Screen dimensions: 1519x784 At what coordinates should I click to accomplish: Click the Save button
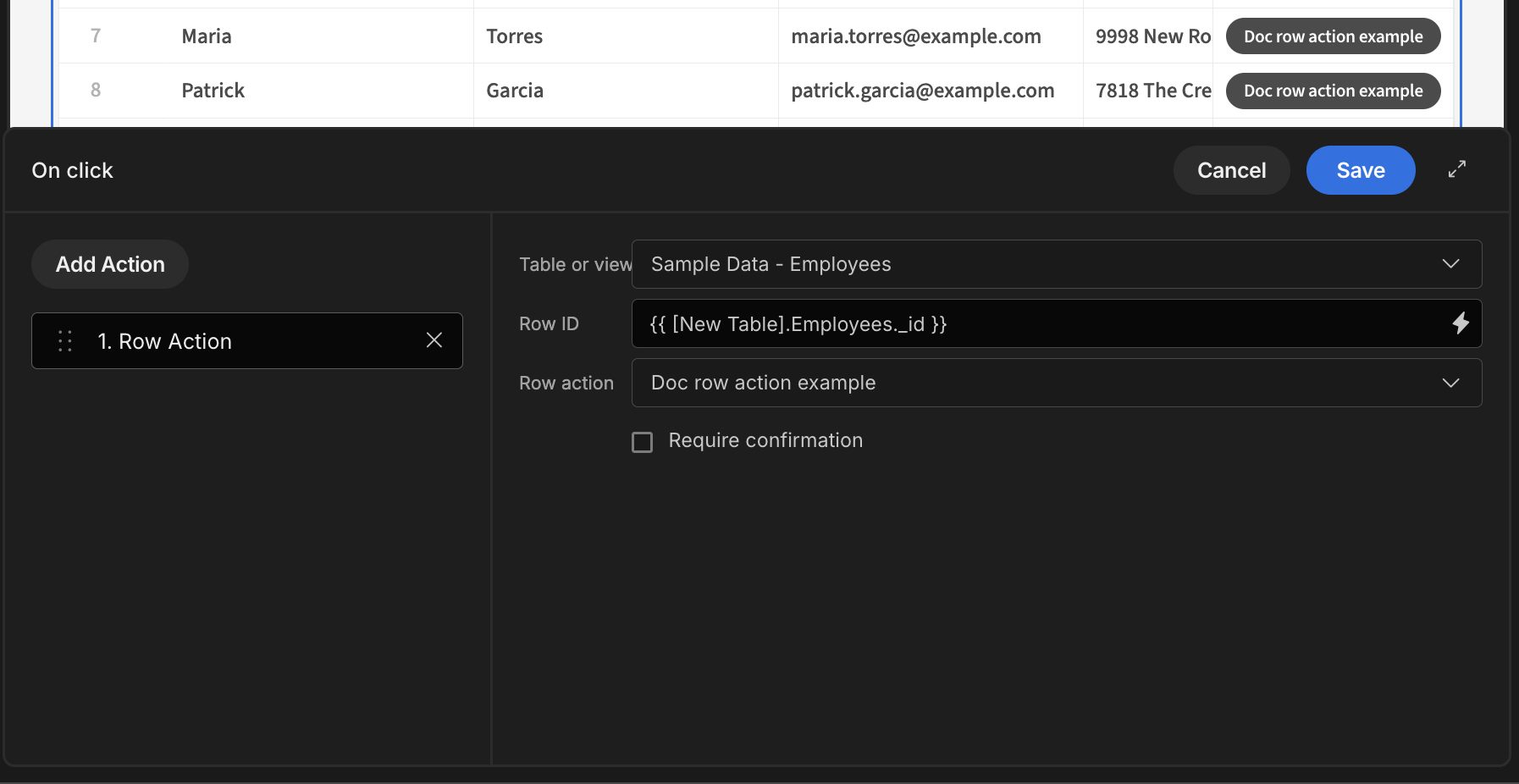[1361, 170]
